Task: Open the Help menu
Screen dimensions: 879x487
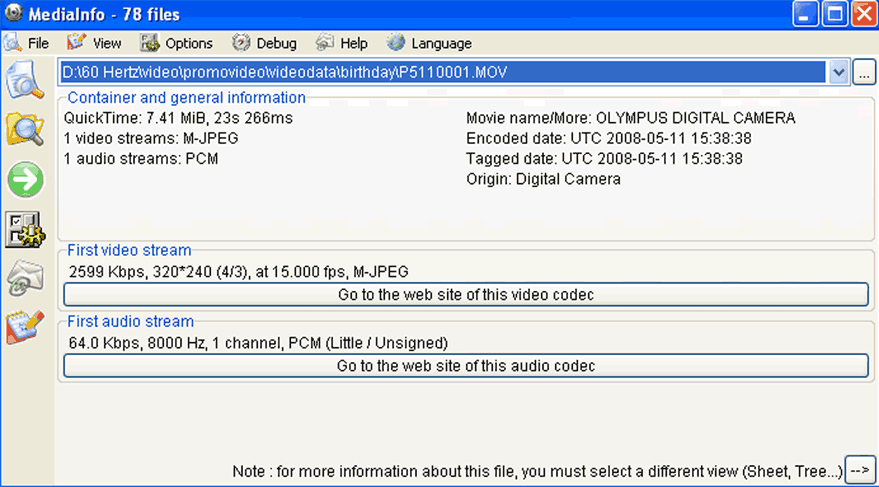Action: click(x=341, y=43)
